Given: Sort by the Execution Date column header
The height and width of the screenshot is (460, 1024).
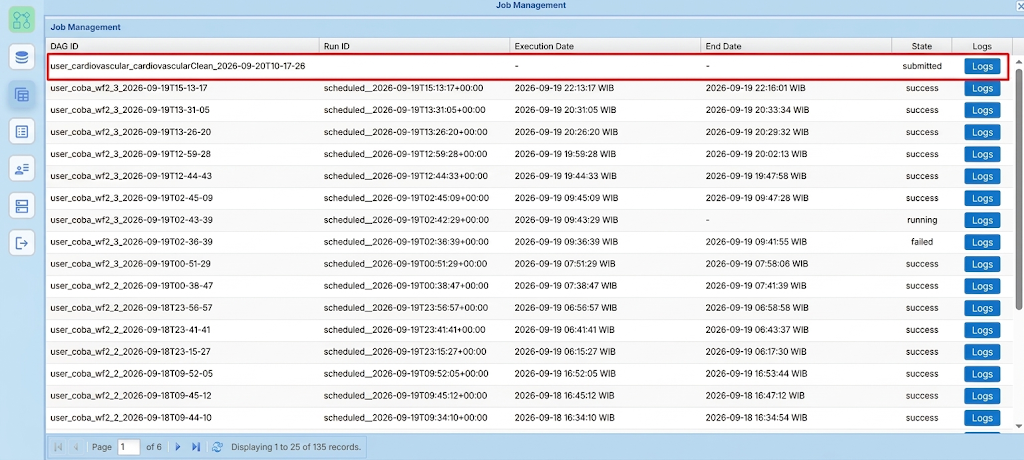Looking at the screenshot, I should pyautogui.click(x=605, y=46).
